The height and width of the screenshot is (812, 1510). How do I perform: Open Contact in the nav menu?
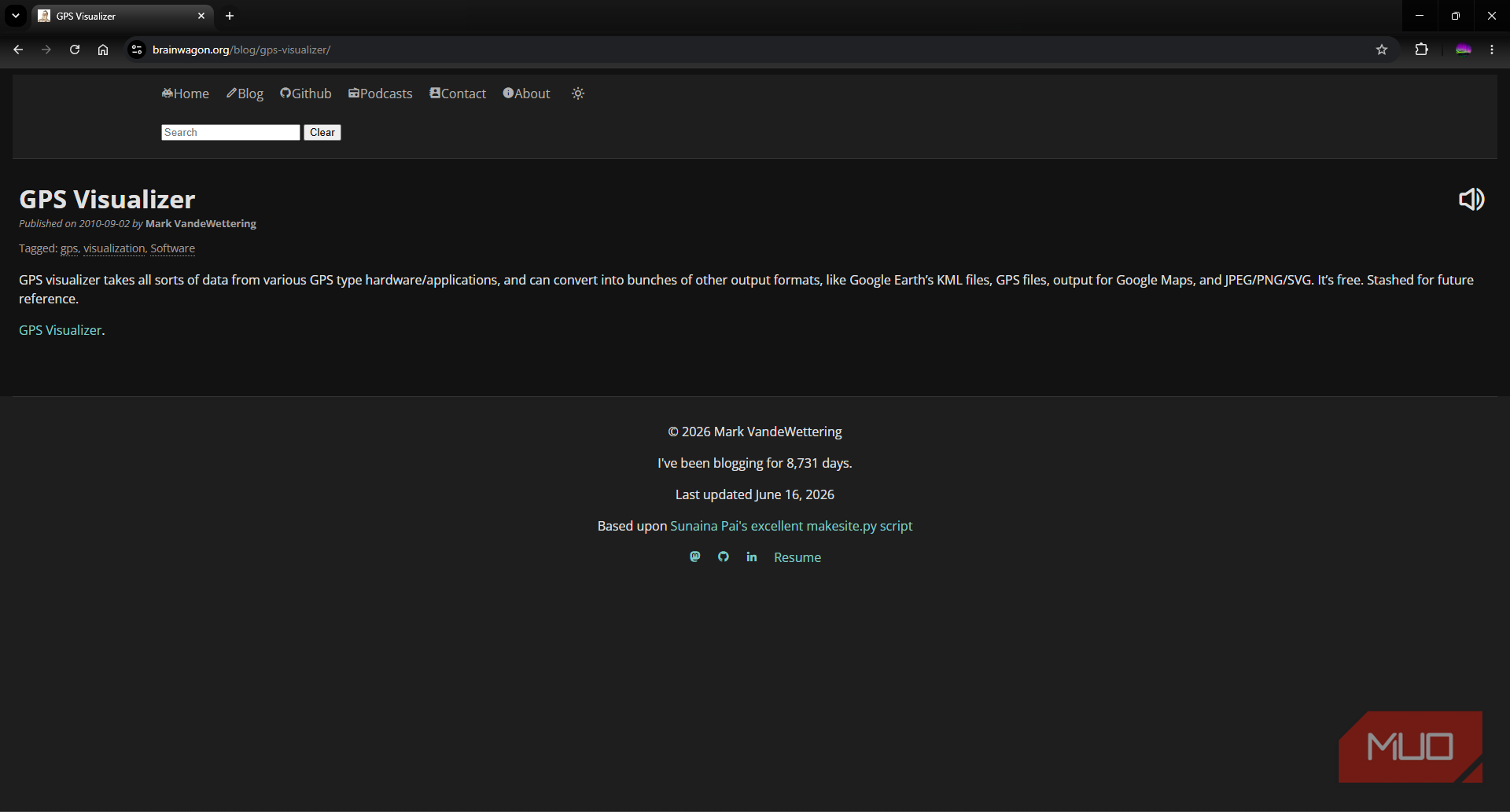[x=458, y=94]
